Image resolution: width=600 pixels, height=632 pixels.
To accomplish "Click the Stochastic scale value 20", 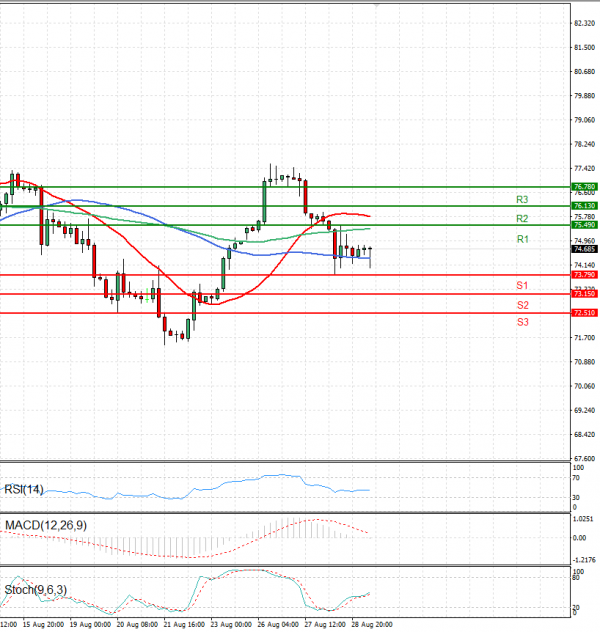I will (576, 607).
